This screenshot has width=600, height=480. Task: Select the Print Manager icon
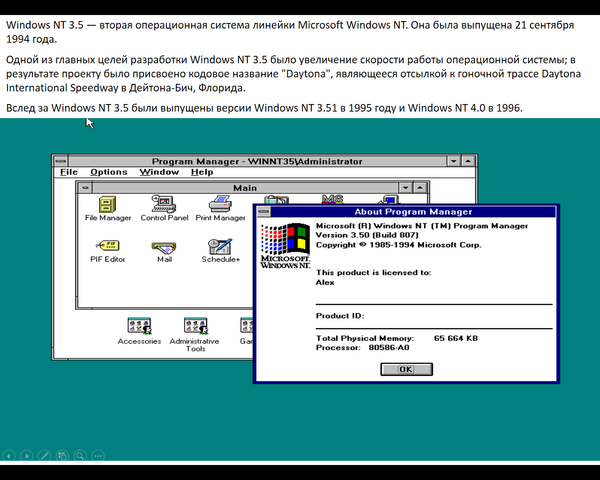[220, 203]
